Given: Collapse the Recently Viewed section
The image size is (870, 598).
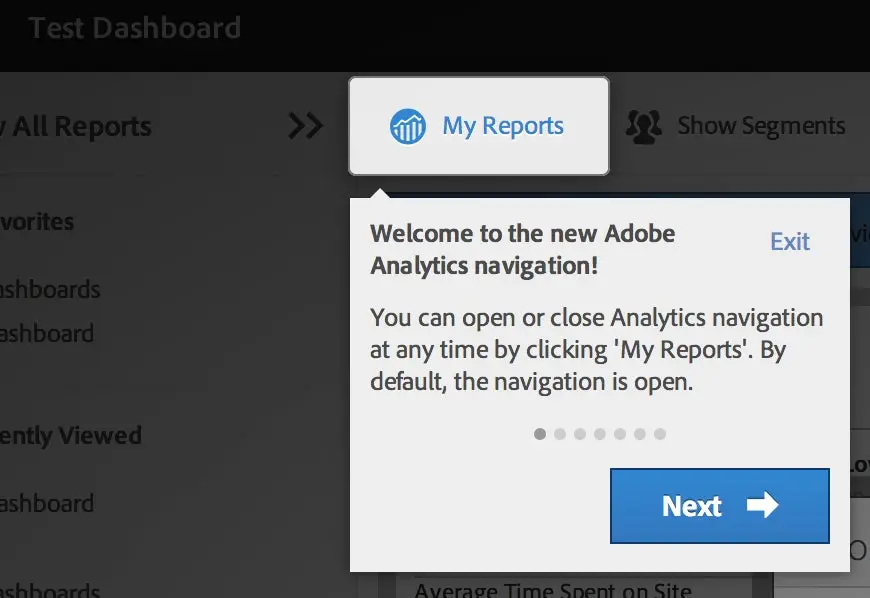Looking at the screenshot, I should point(70,435).
